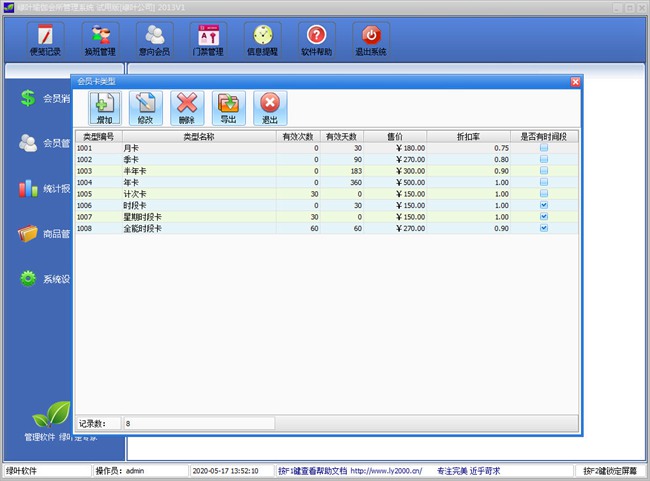Toggle time period checkbox for 年卡
650x481 pixels.
point(544,182)
